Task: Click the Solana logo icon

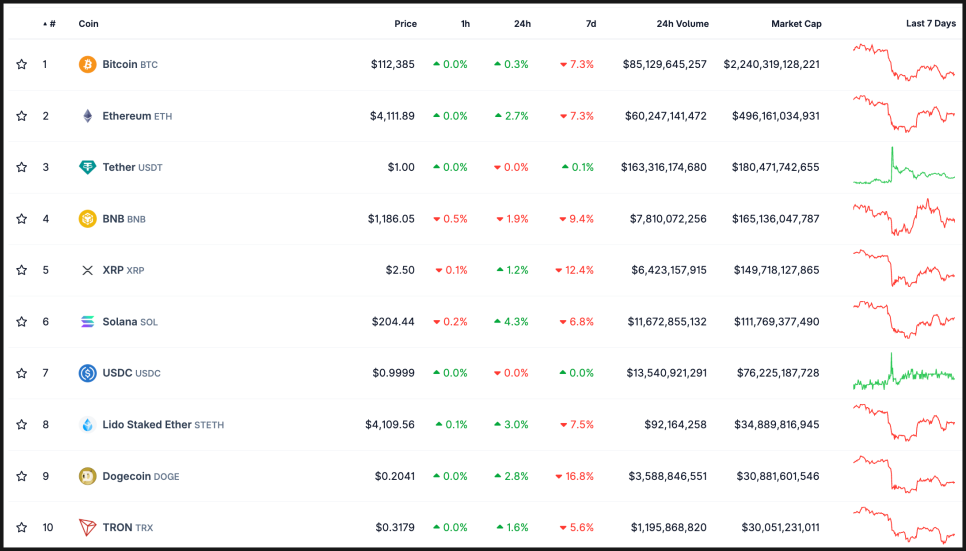Action: 88,322
